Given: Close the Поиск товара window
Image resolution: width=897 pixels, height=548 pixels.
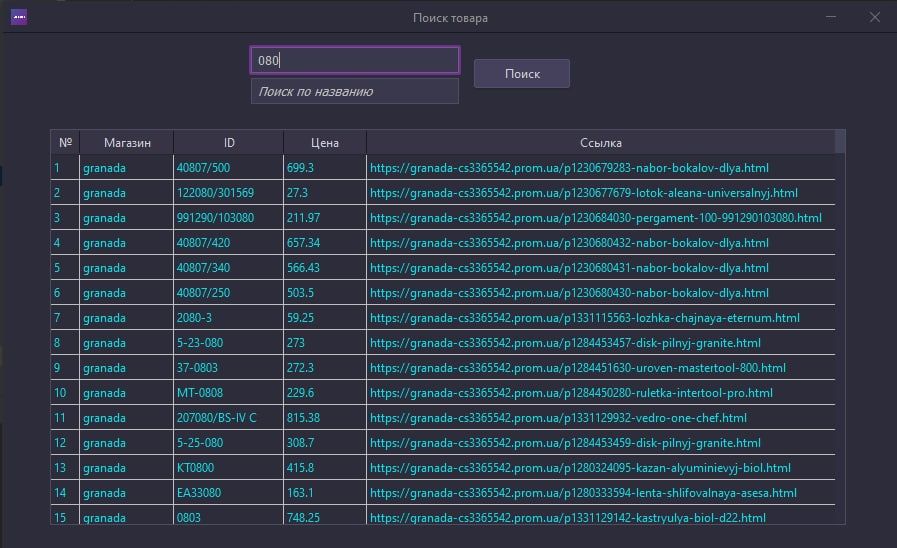Looking at the screenshot, I should [875, 17].
